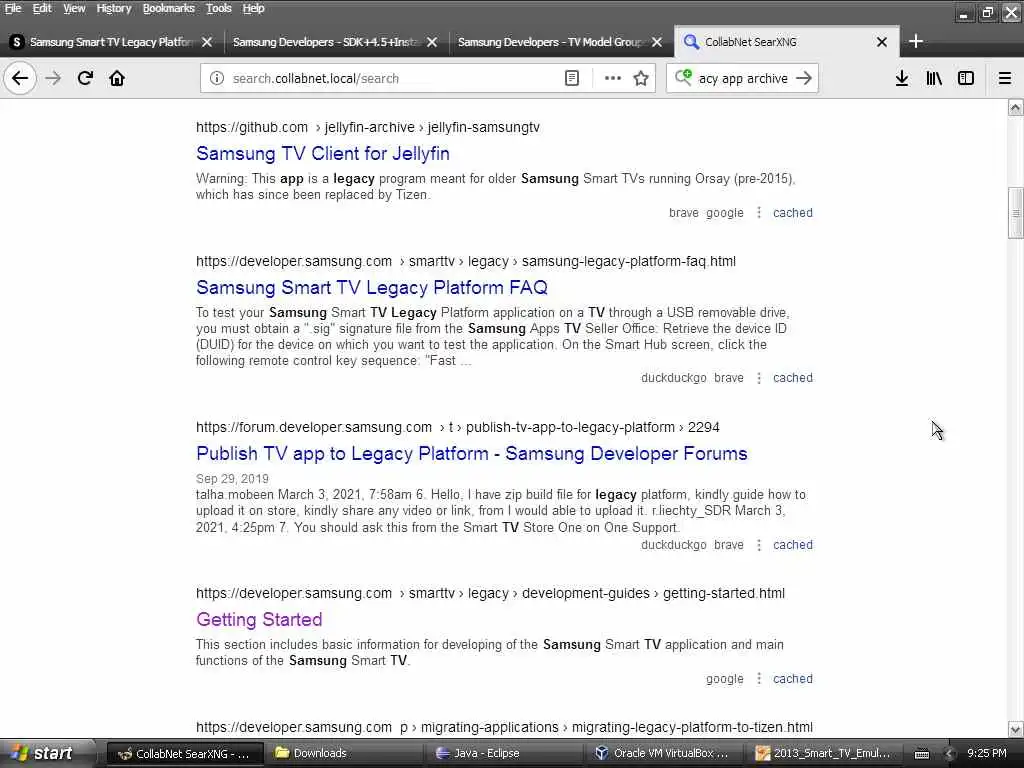The height and width of the screenshot is (768, 1024).
Task: Open cached copy of Publish TV app result
Action: click(x=793, y=545)
